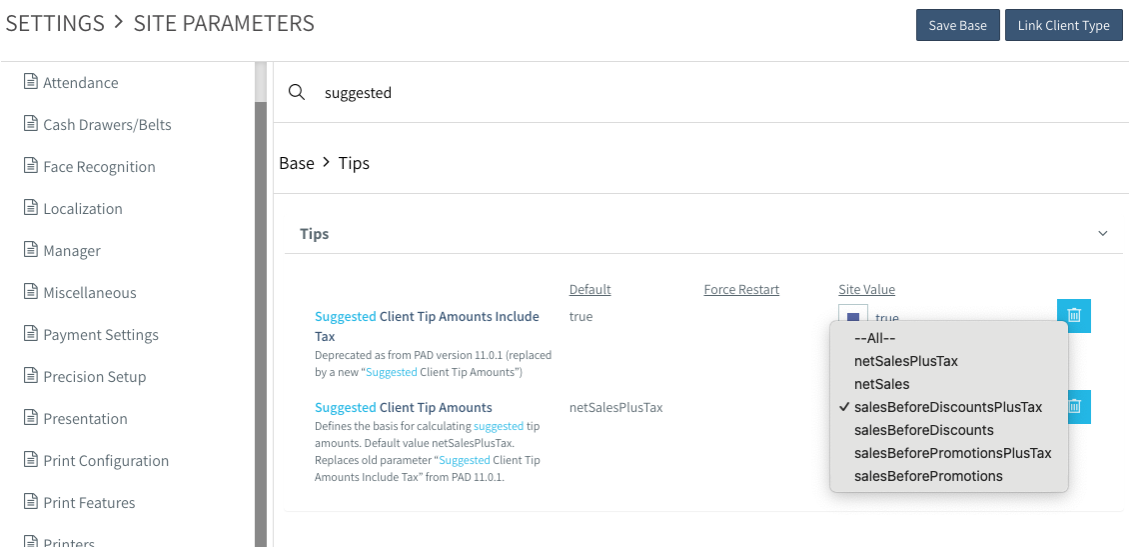Click the document icon beside Payment Settings
1130x548 pixels.
click(31, 334)
